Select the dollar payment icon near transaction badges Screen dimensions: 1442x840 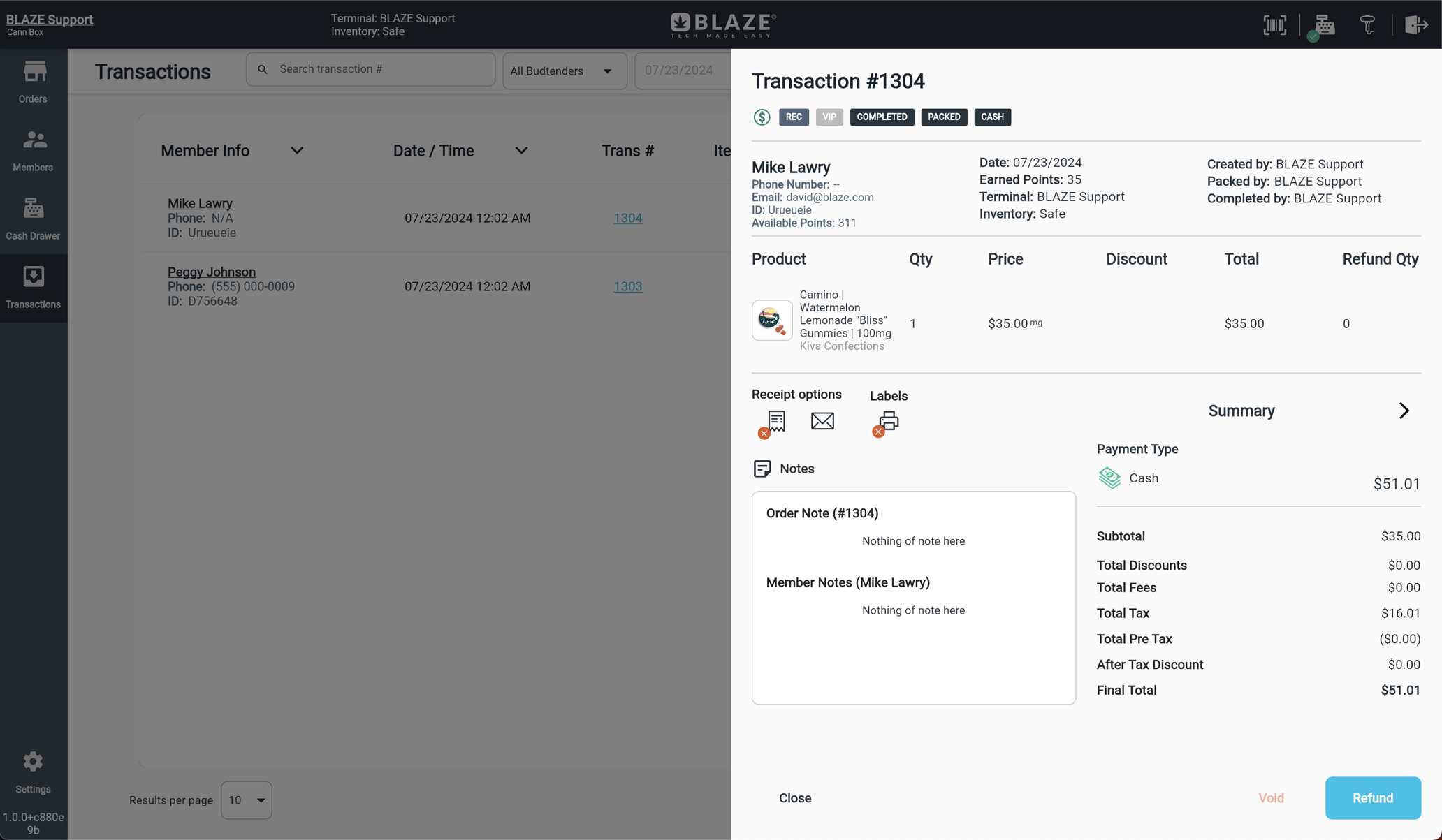762,117
